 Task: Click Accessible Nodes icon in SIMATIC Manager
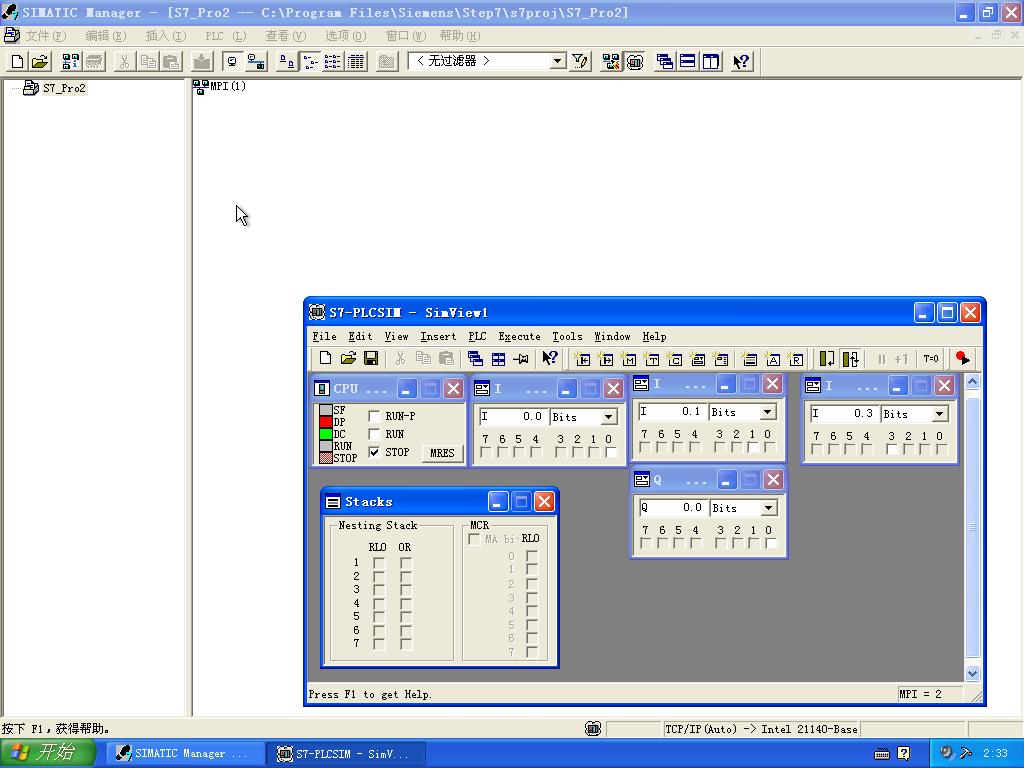[71, 61]
